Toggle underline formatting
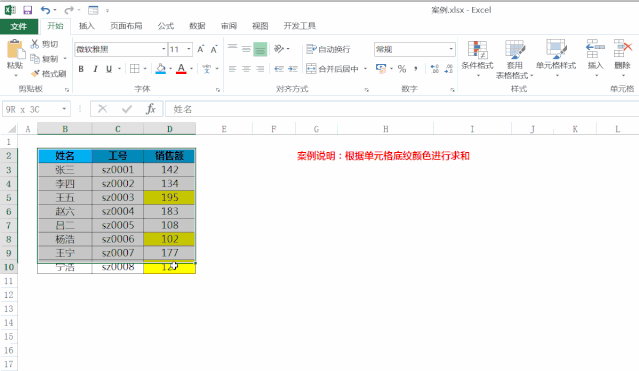639x371 pixels. point(109,69)
